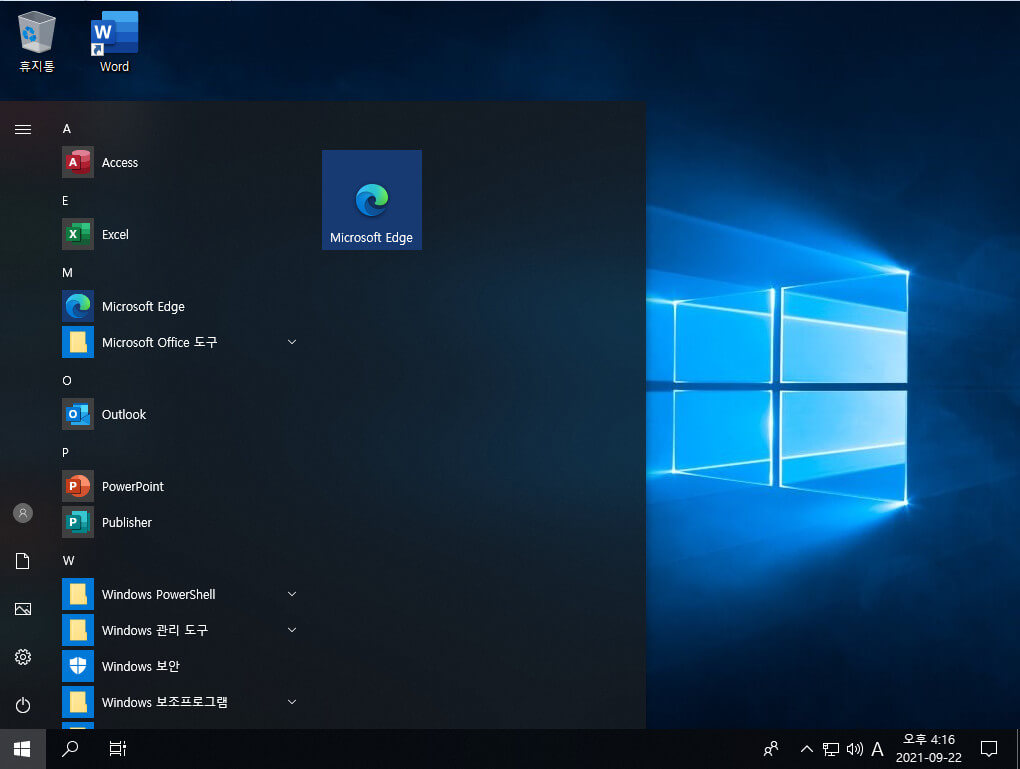Open Windows 보안 app
The image size is (1020, 769).
point(180,666)
